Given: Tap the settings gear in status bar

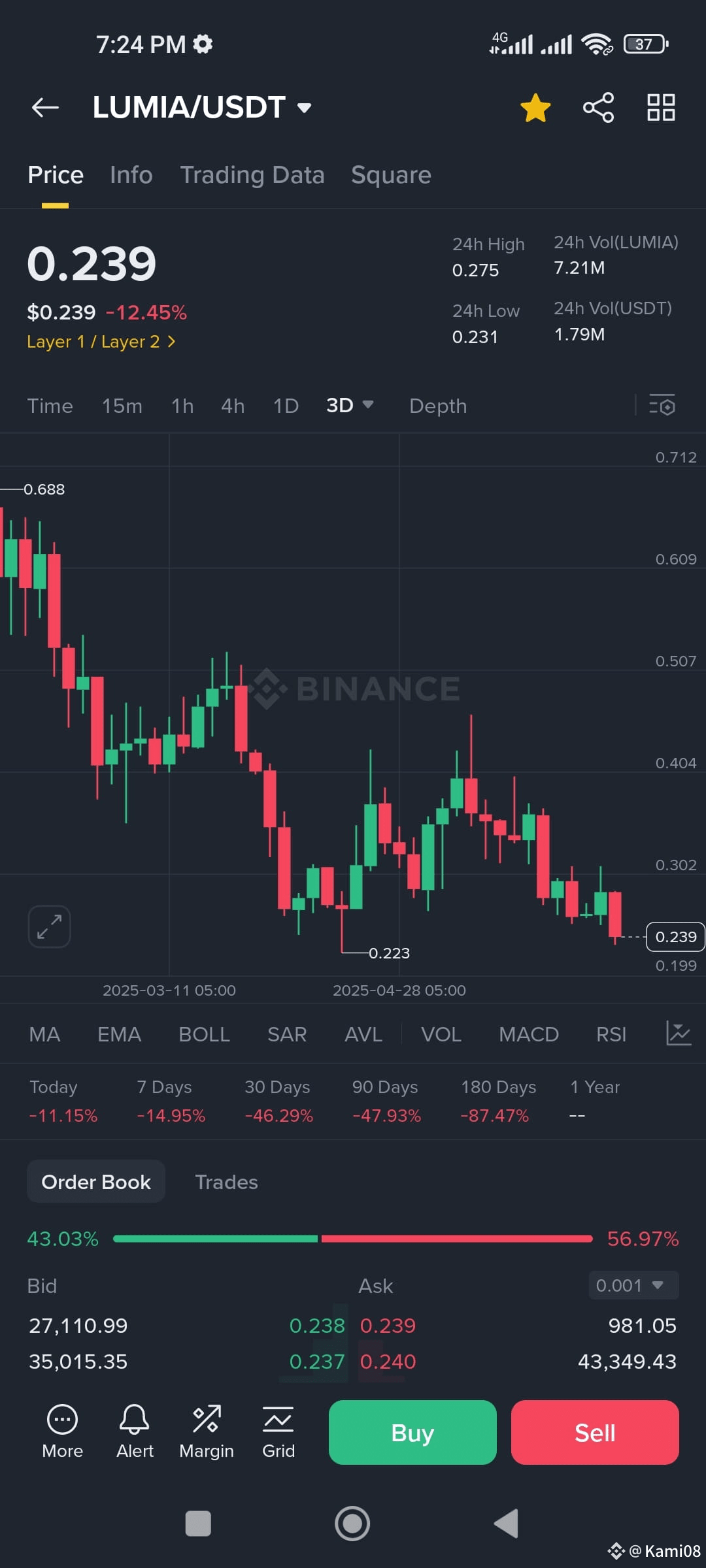Looking at the screenshot, I should [x=203, y=44].
